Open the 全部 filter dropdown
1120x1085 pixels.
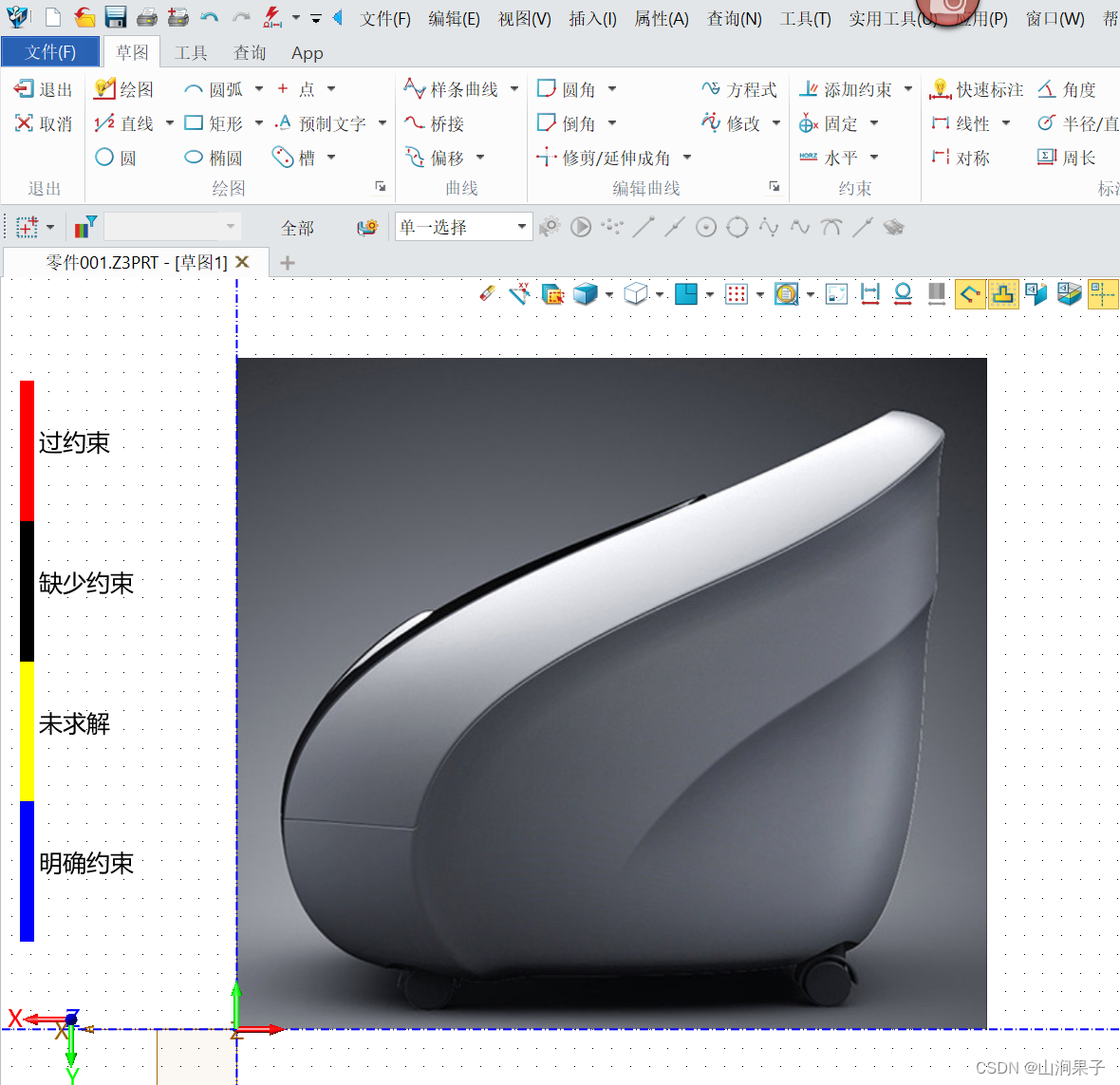pyautogui.click(x=297, y=227)
